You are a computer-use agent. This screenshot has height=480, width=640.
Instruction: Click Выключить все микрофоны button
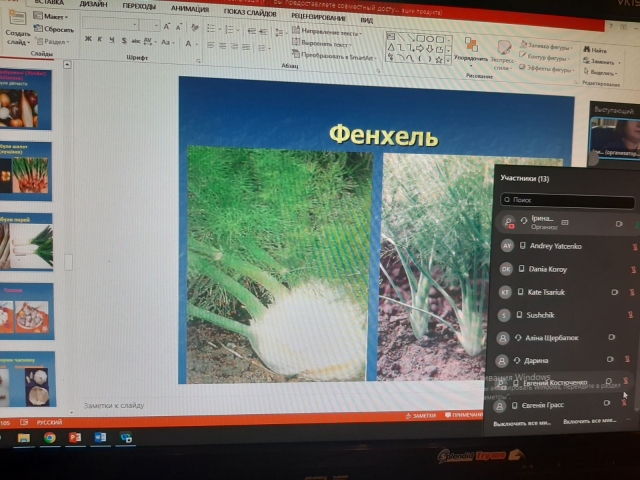(x=522, y=422)
